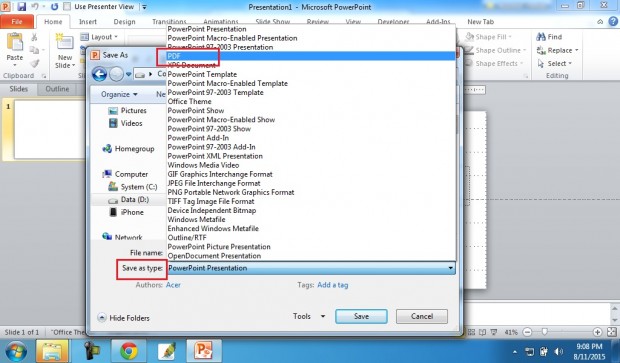Image resolution: width=620 pixels, height=363 pixels.
Task: Open Google Chrome from the taskbar
Action: (x=129, y=351)
